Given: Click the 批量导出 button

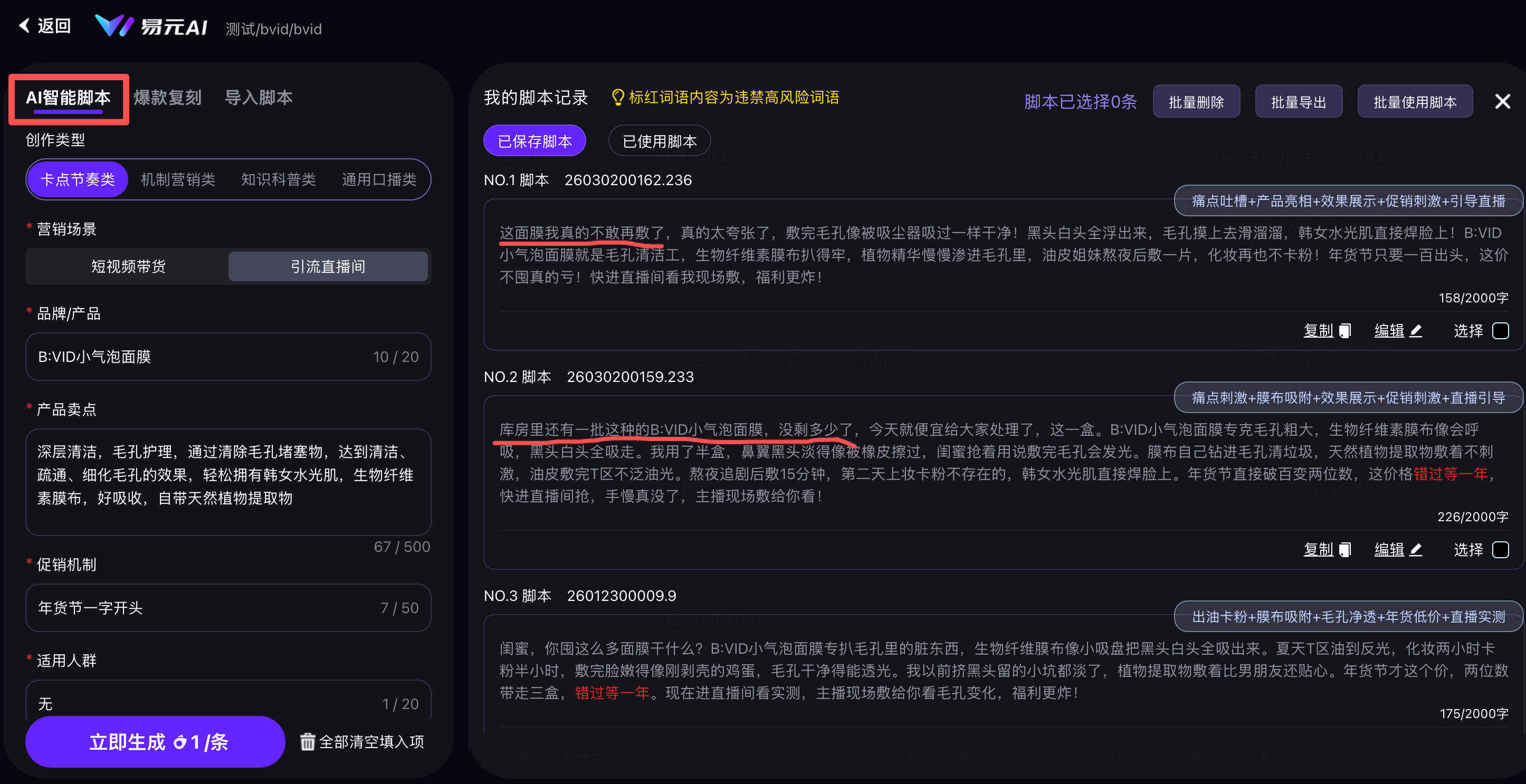Looking at the screenshot, I should [x=1298, y=101].
